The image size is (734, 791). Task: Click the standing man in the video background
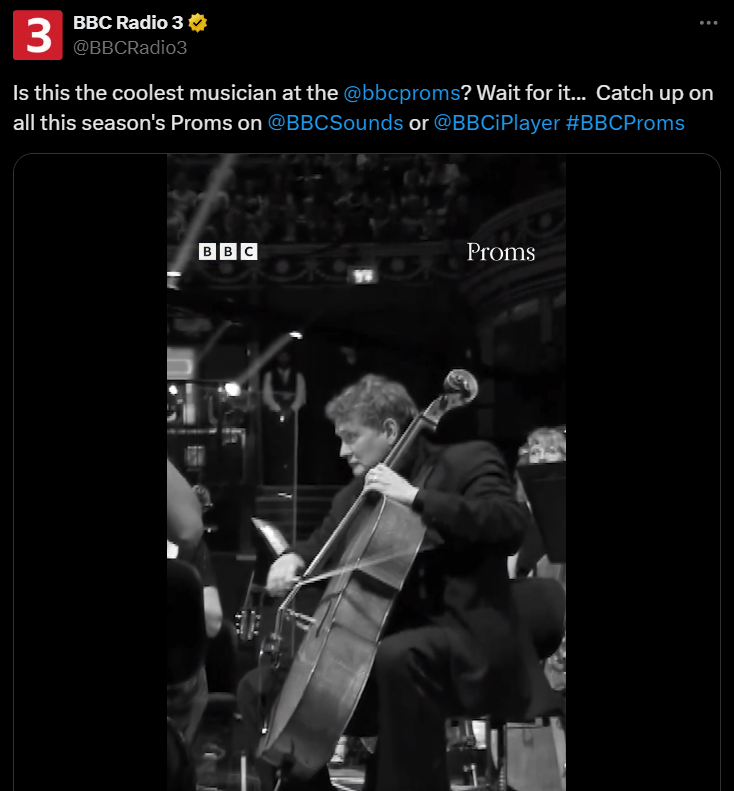coord(283,390)
